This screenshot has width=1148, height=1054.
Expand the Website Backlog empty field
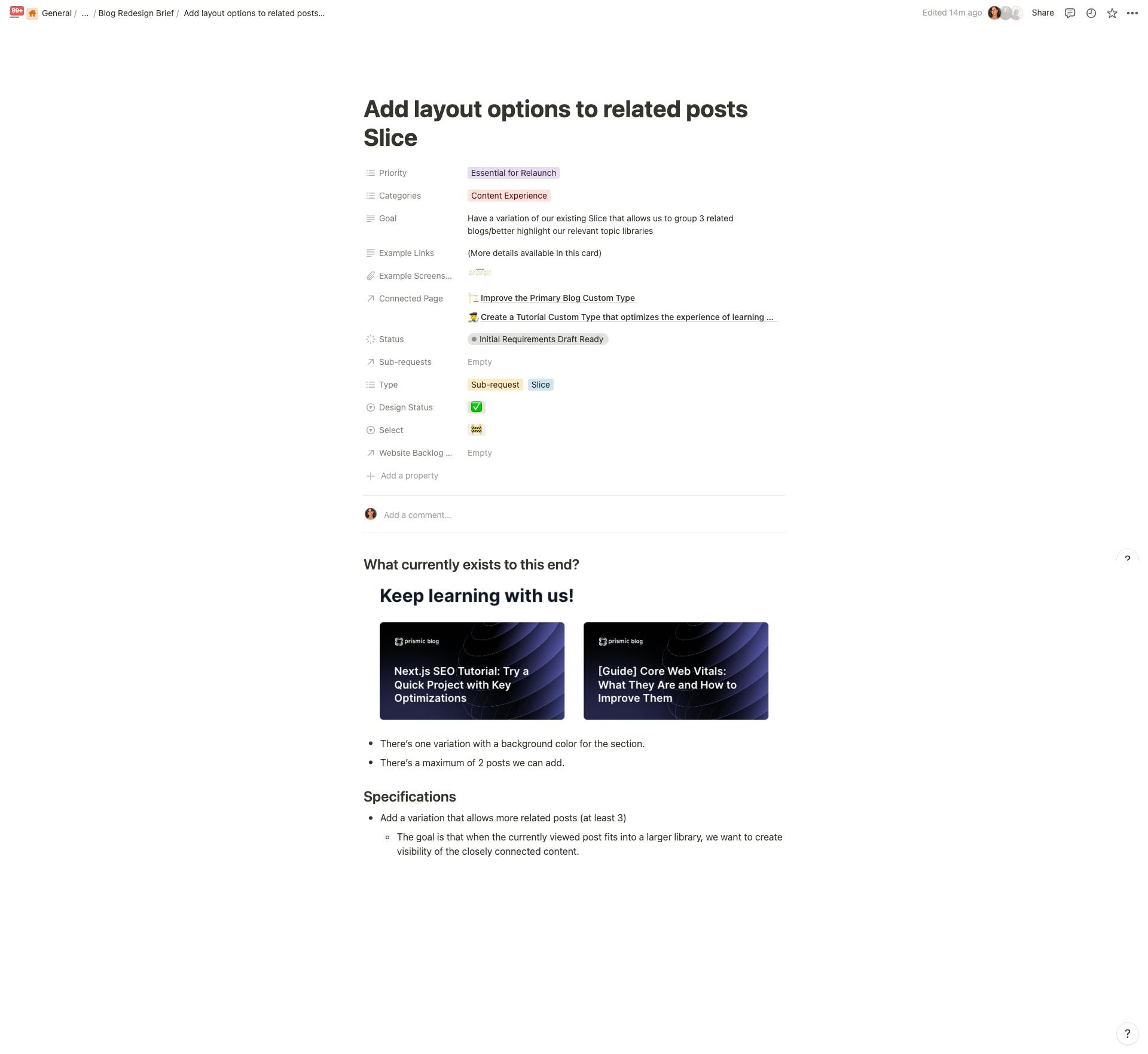[x=480, y=453]
